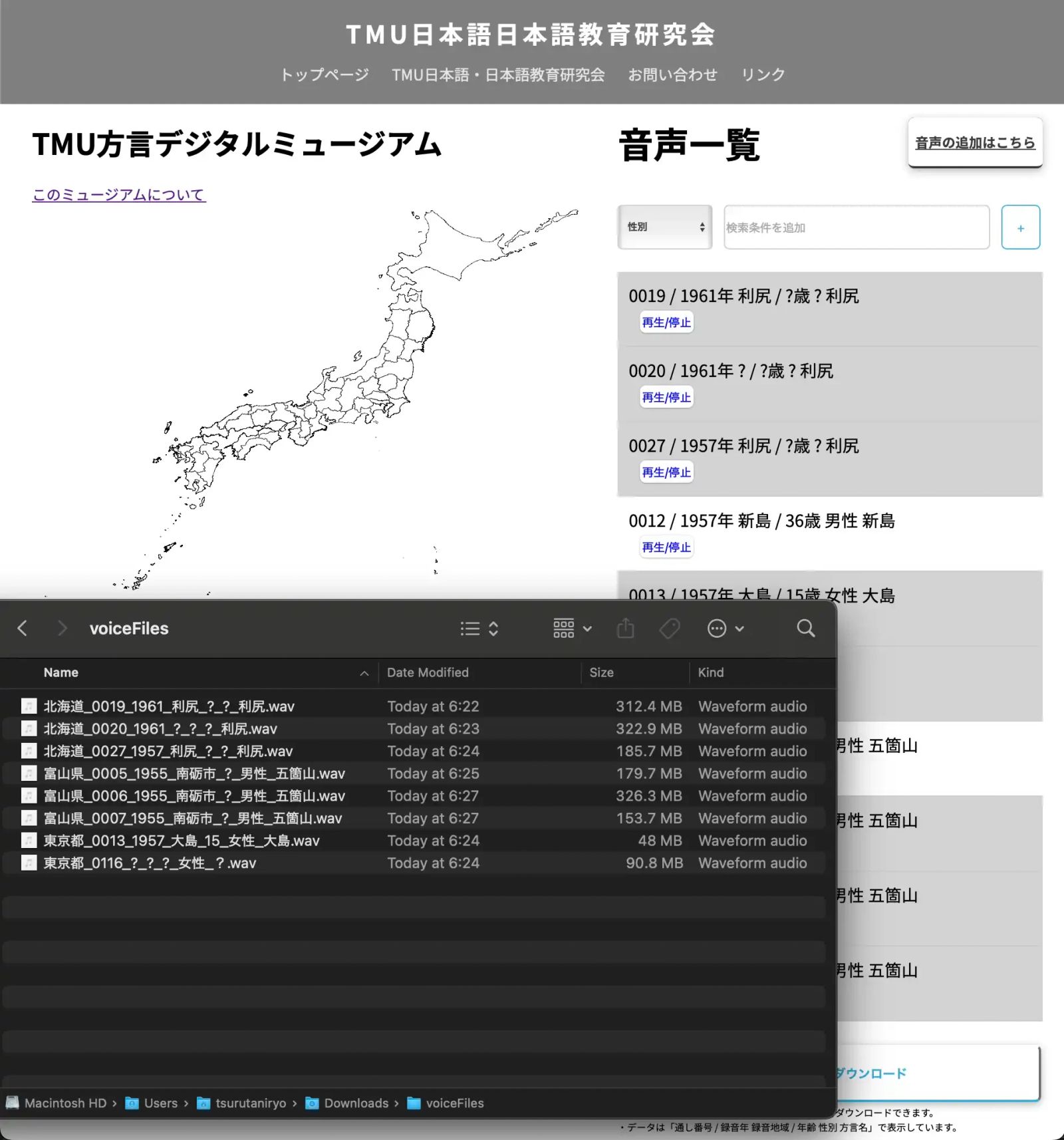Click the plus button to add condition
The image size is (1064, 1140).
coord(1020,227)
